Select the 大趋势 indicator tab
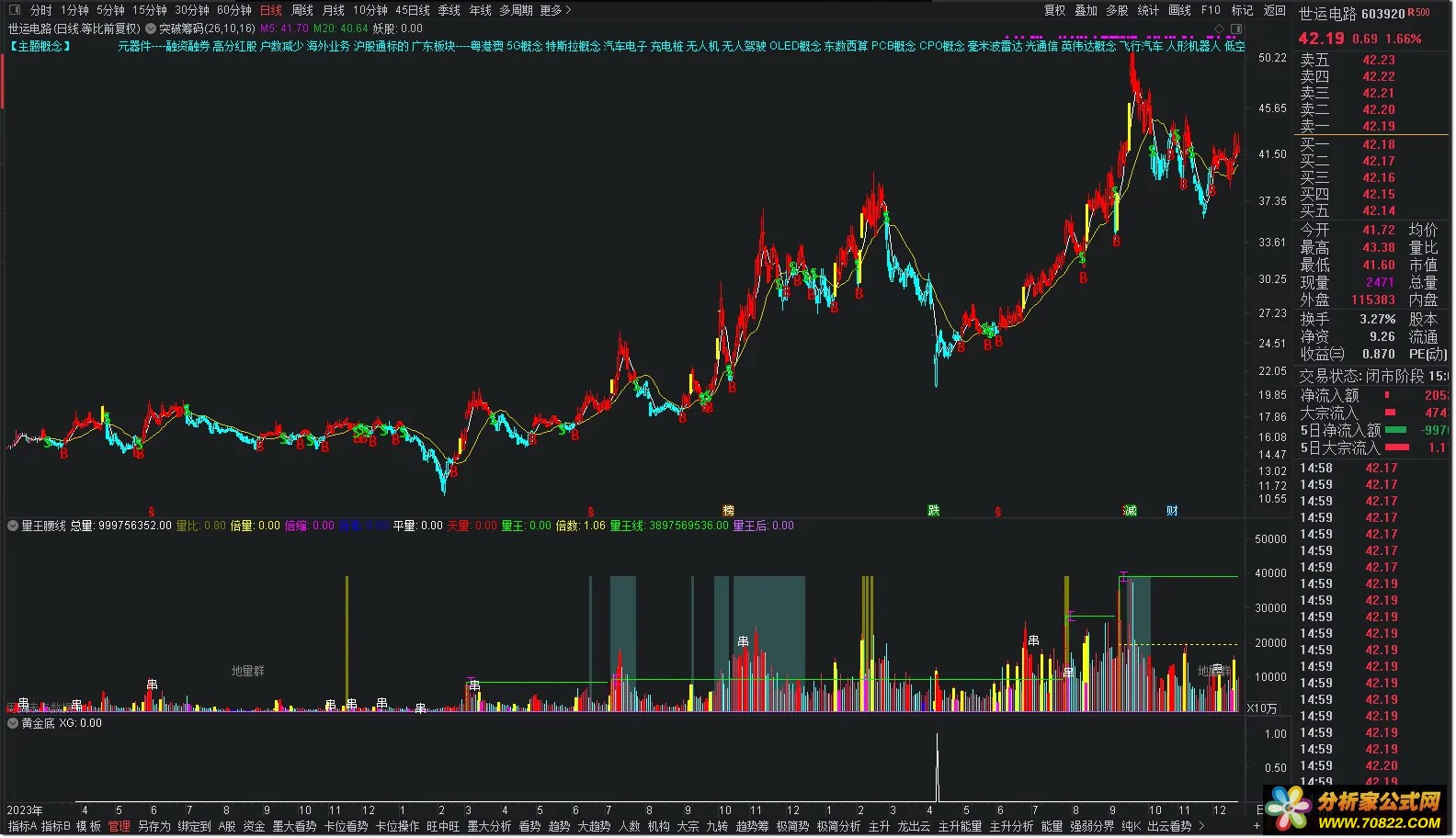 click(594, 826)
